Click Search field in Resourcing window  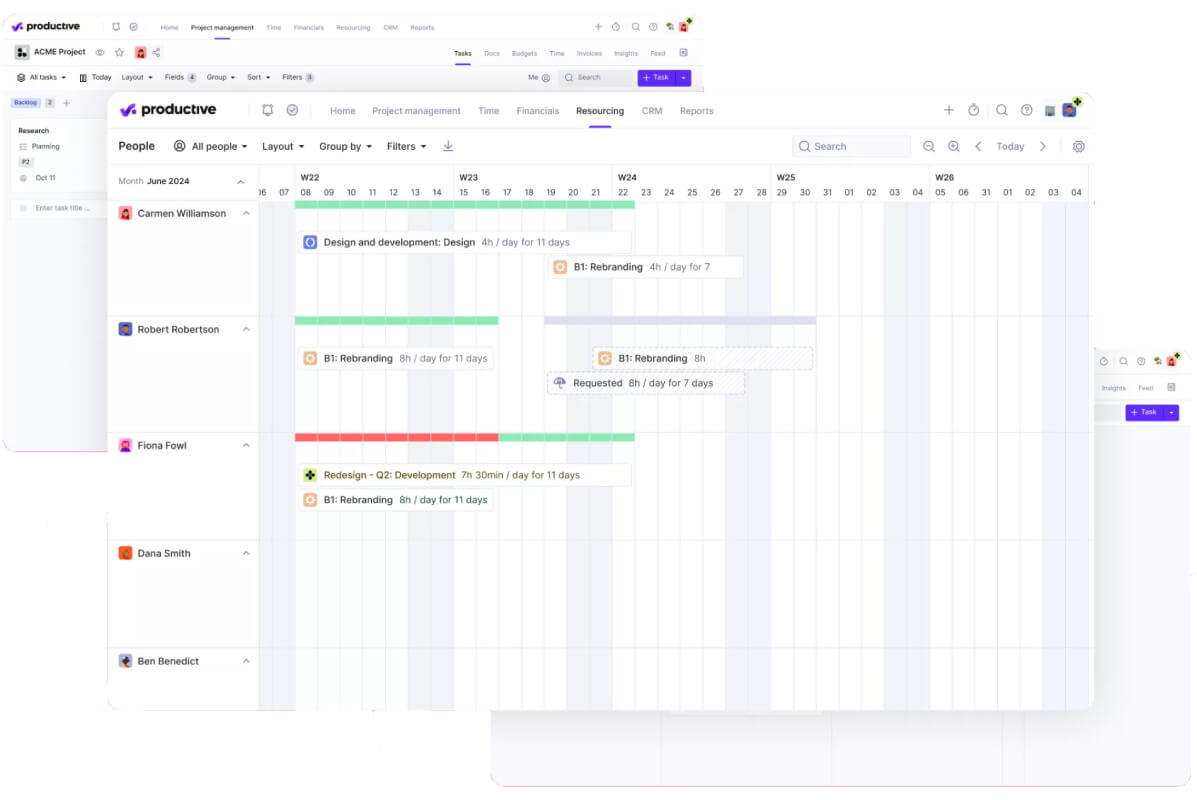(x=851, y=147)
